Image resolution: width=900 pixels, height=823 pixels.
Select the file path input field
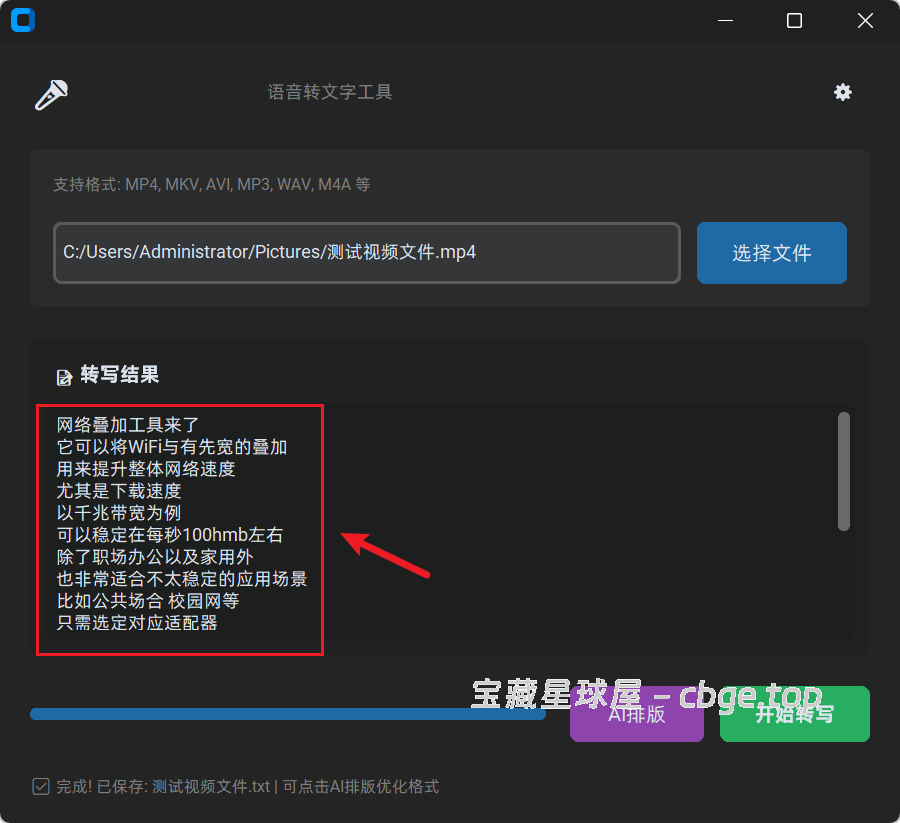pos(367,252)
